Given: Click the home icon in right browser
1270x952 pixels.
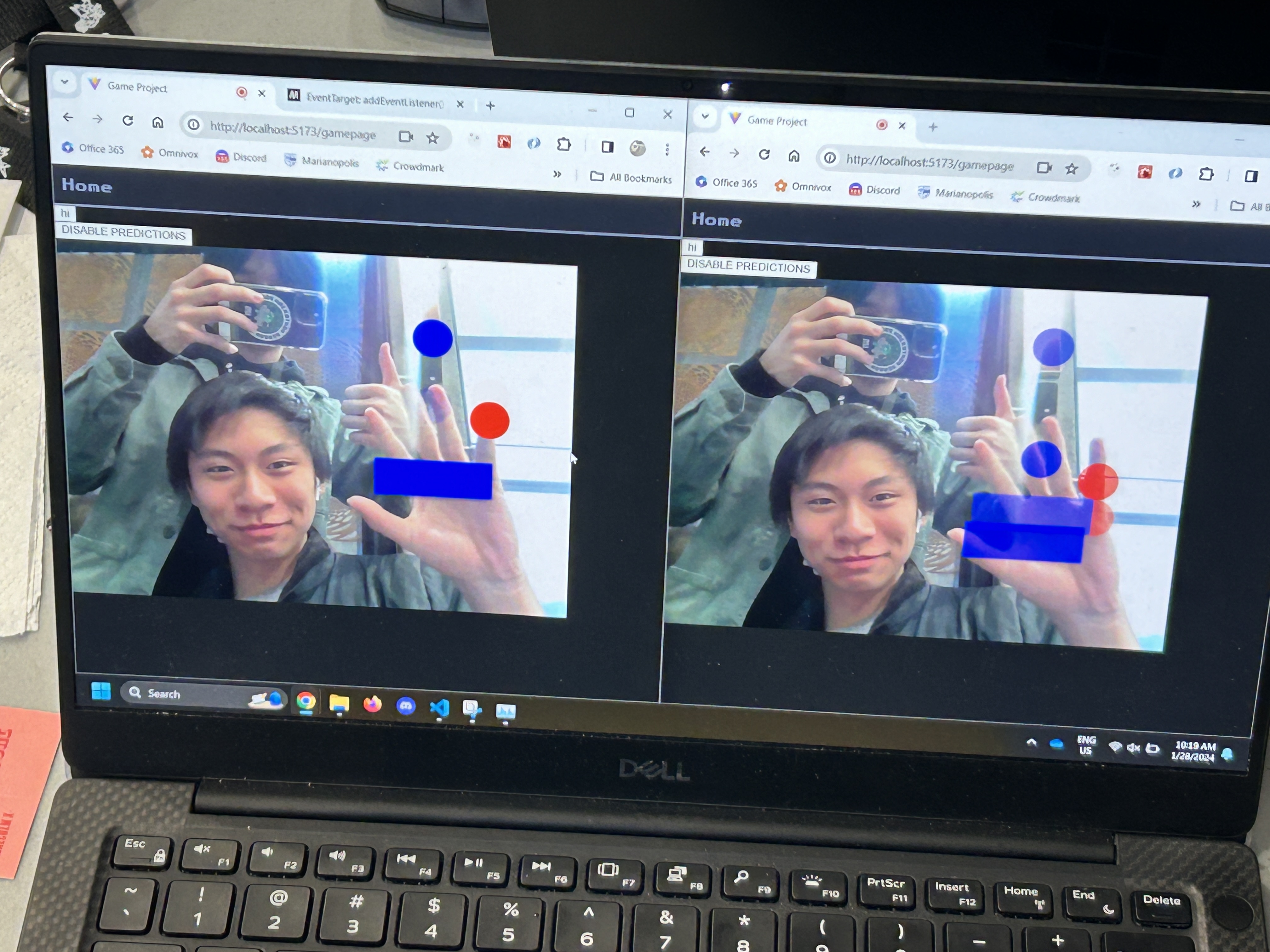Looking at the screenshot, I should point(794,156).
